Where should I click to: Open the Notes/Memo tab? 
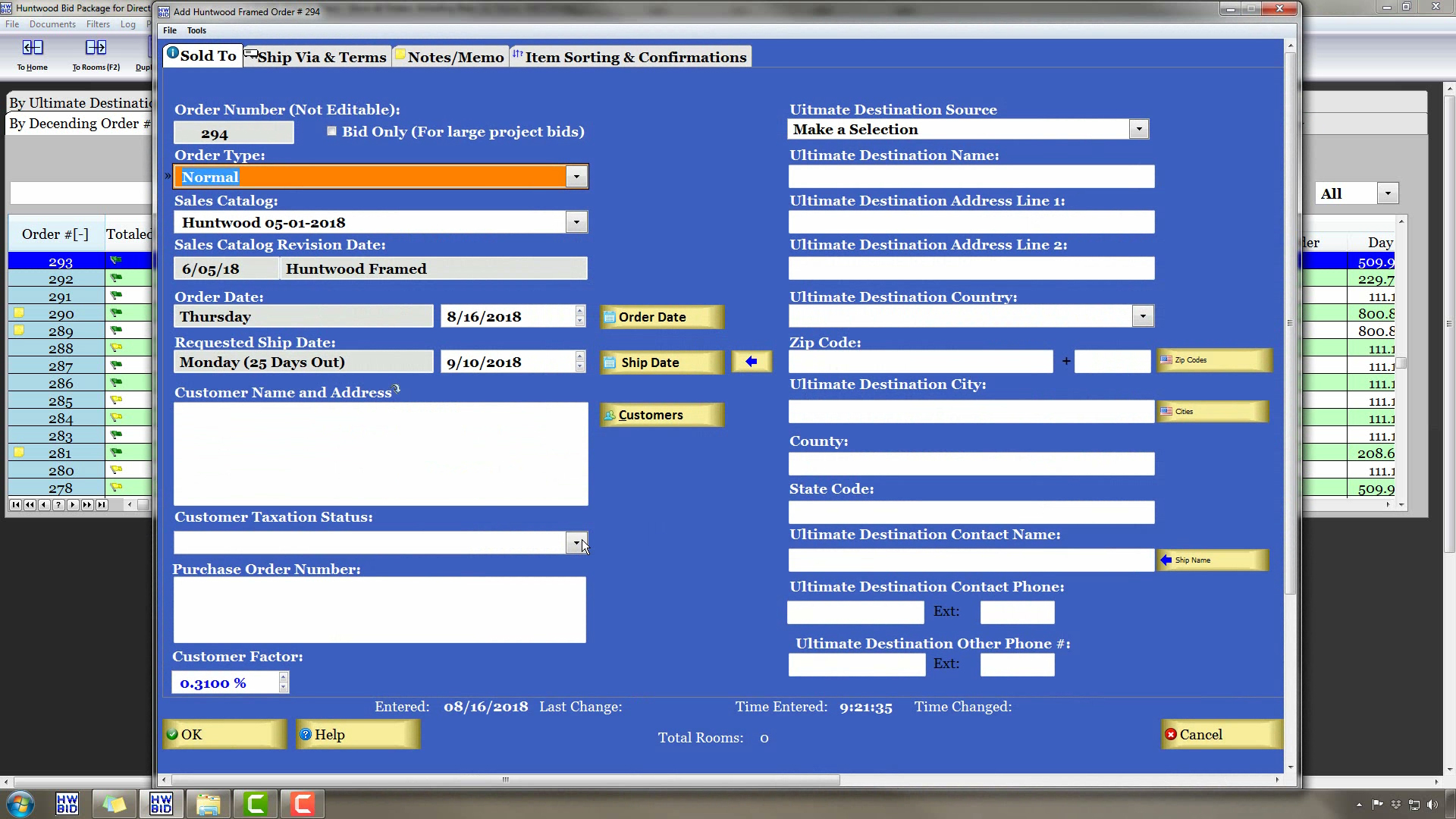[x=450, y=57]
